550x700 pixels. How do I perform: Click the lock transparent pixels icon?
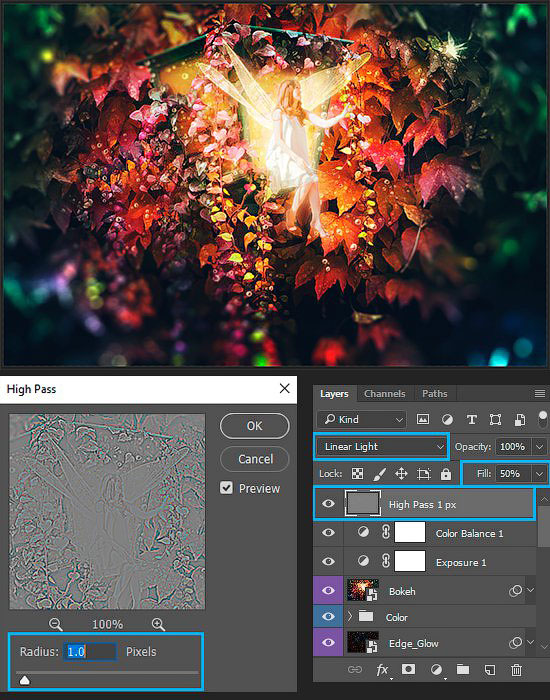click(x=357, y=474)
